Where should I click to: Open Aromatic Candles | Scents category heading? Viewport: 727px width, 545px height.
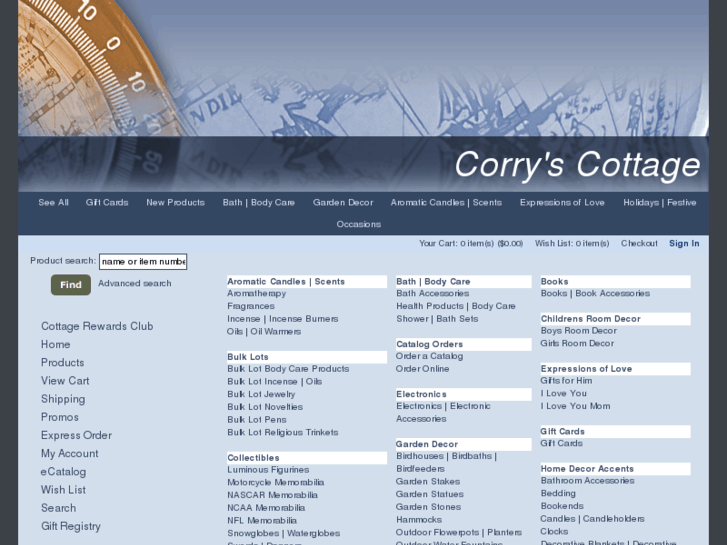(286, 282)
